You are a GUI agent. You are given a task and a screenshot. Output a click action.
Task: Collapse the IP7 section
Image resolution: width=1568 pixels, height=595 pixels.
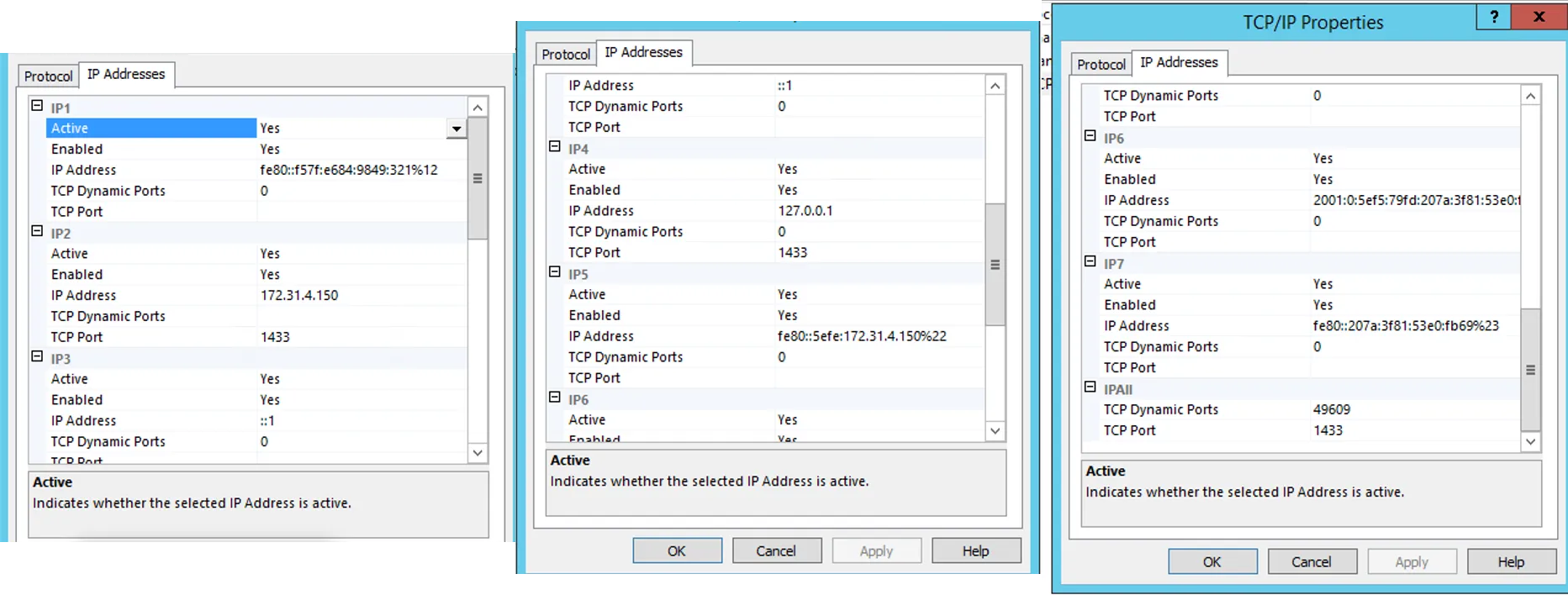(x=1090, y=261)
